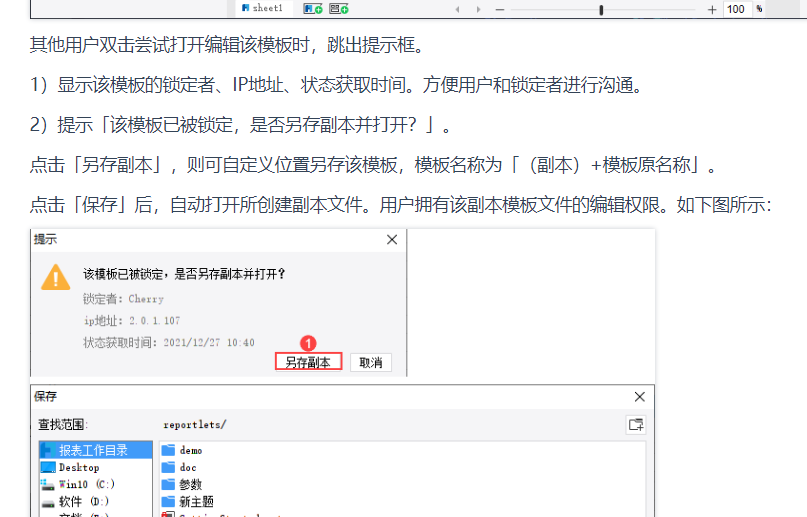Close the 提示 dialog

[392, 240]
